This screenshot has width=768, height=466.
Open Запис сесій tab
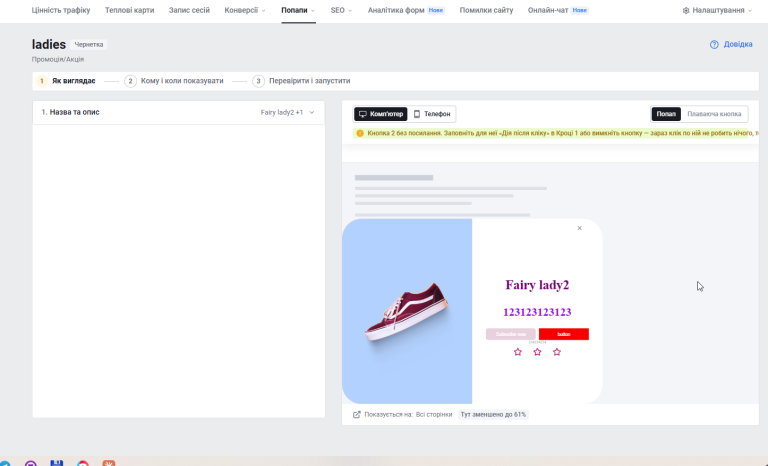[189, 10]
